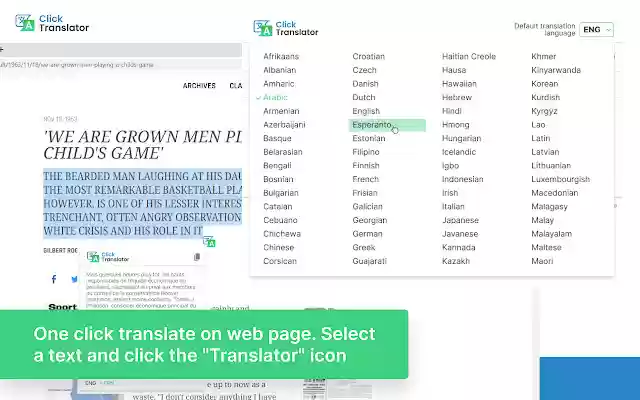
Task: Choose Finnish language
Action: [x=366, y=166]
